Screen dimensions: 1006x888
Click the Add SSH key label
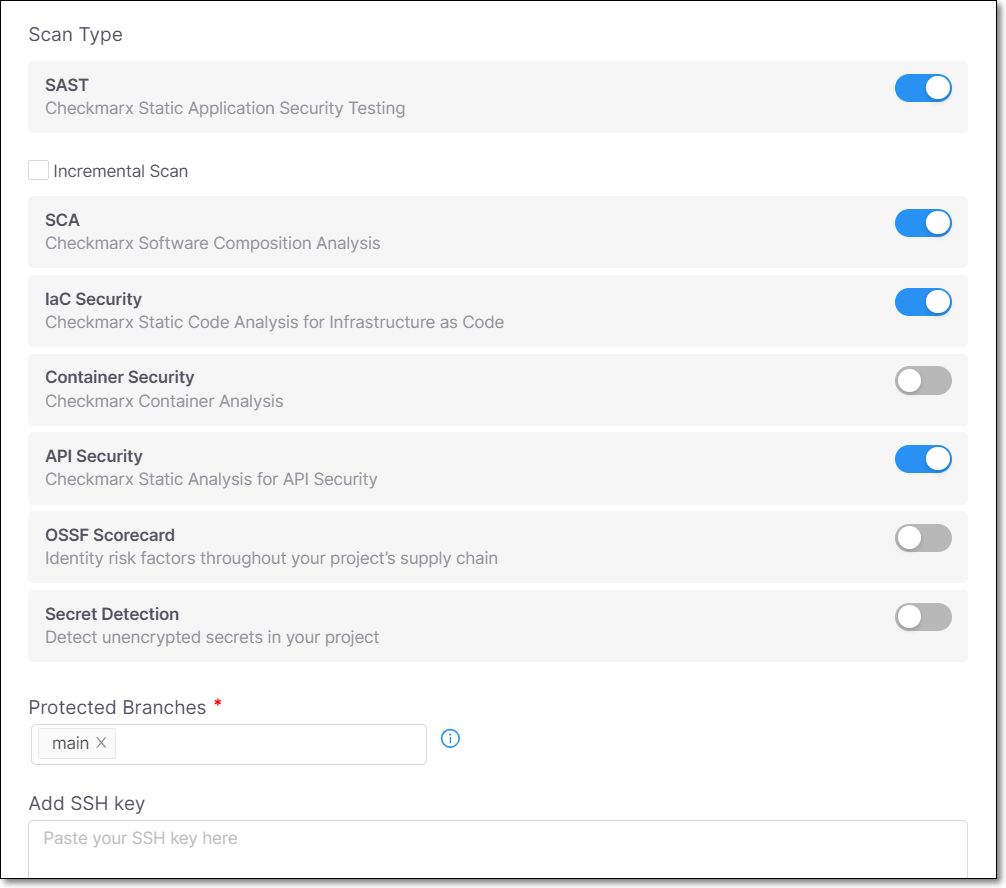(x=87, y=803)
